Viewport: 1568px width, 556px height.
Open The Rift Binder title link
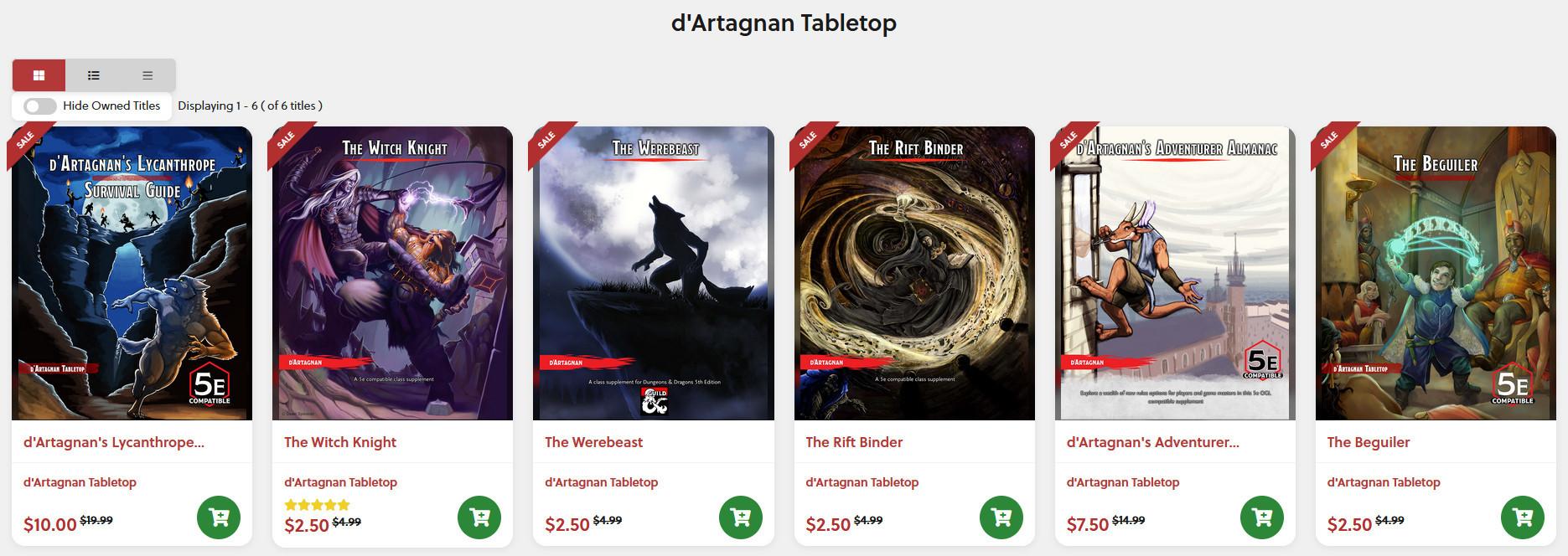(854, 442)
